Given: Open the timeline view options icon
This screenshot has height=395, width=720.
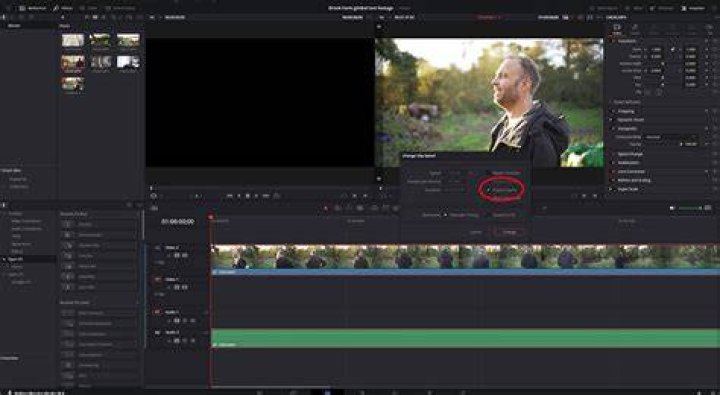Looking at the screenshot, I should (x=155, y=208).
